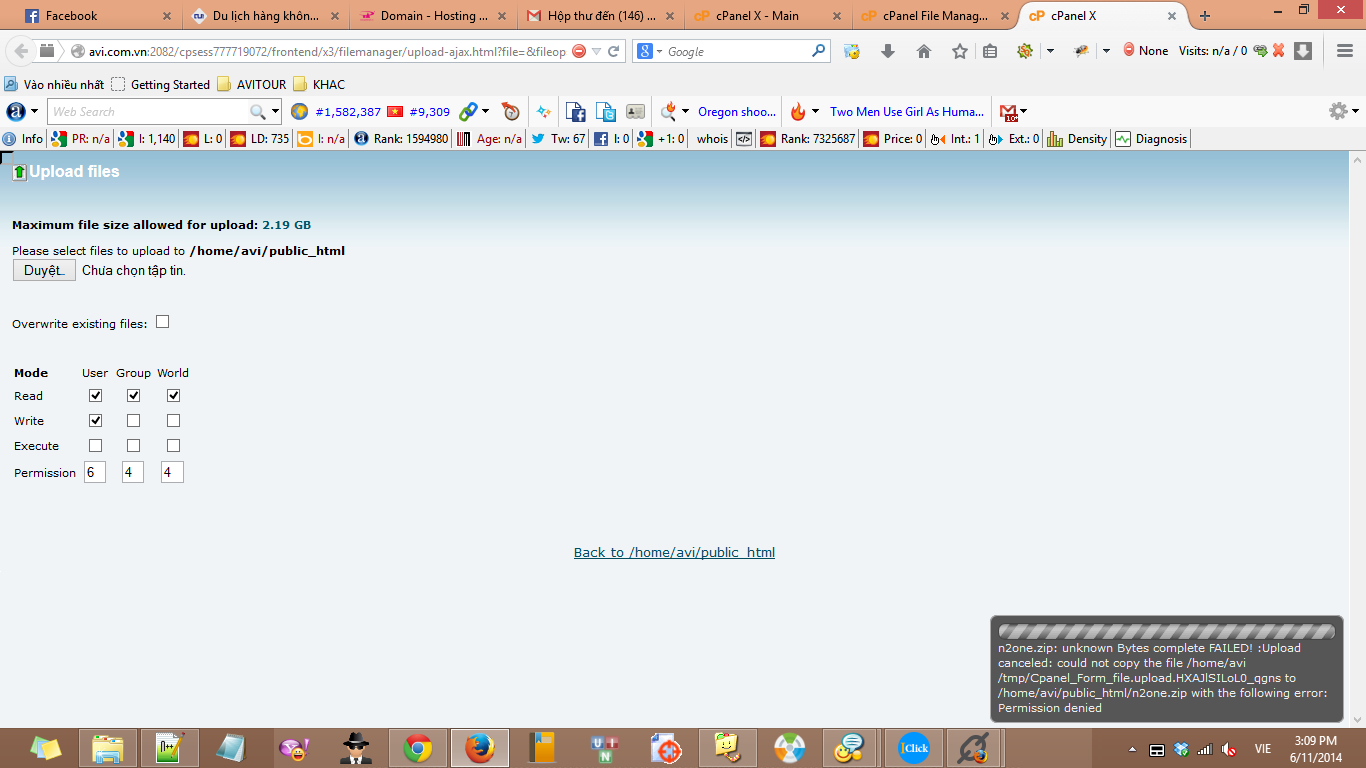Screen dimensions: 1366x768
Task: Open the whois lookup item
Action: 712,139
